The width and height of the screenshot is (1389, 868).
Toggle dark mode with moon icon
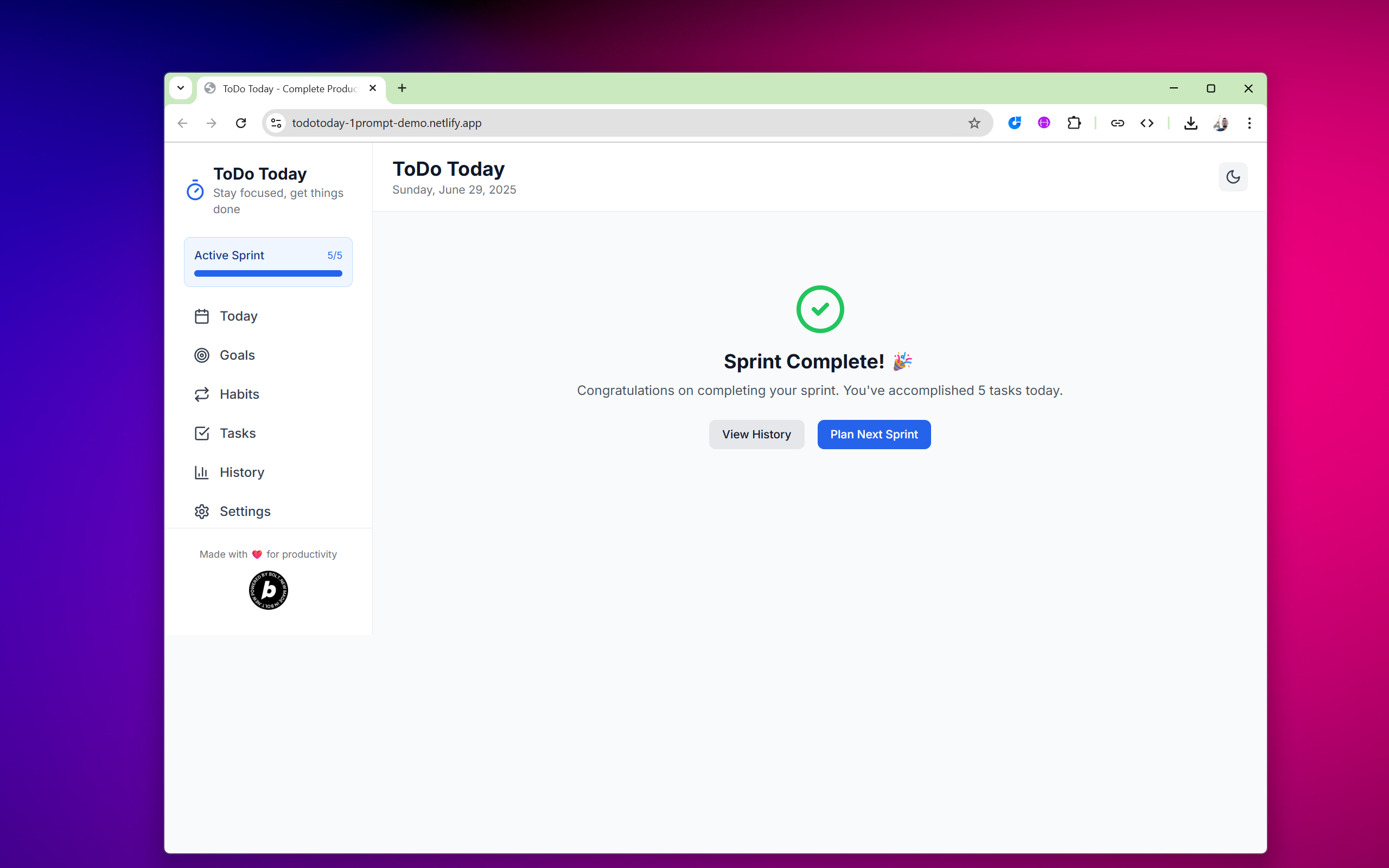tap(1232, 177)
